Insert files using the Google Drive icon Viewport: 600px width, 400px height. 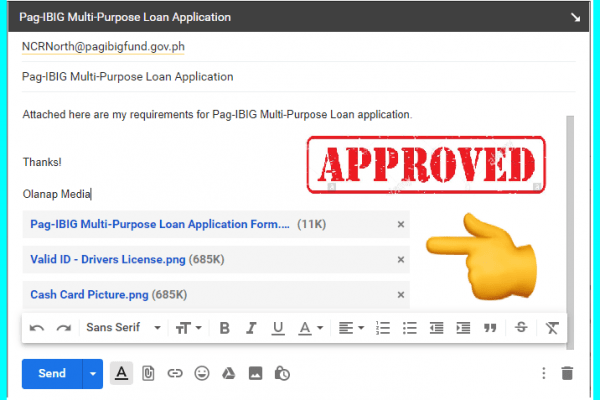coord(229,373)
